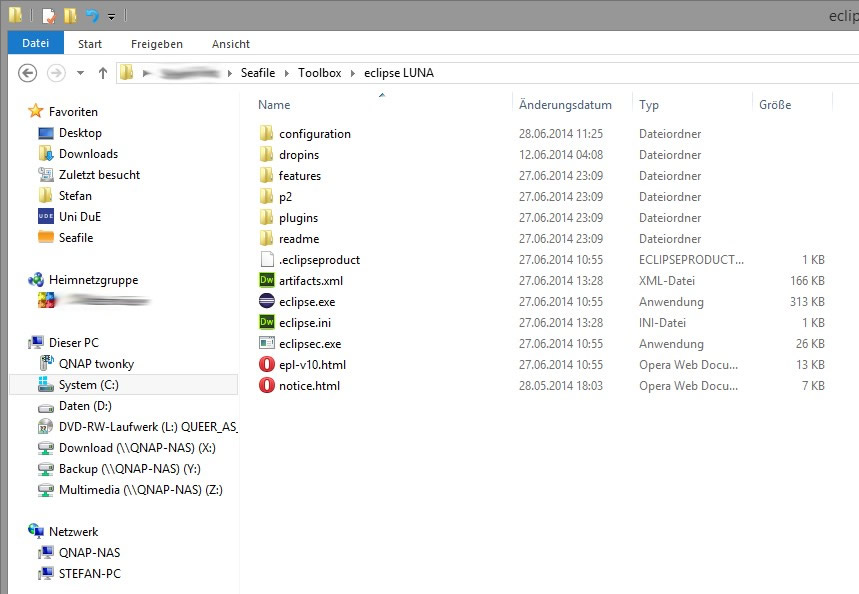This screenshot has width=859, height=594.
Task: Open quick access toolbar customize dropdown
Action: tap(111, 17)
